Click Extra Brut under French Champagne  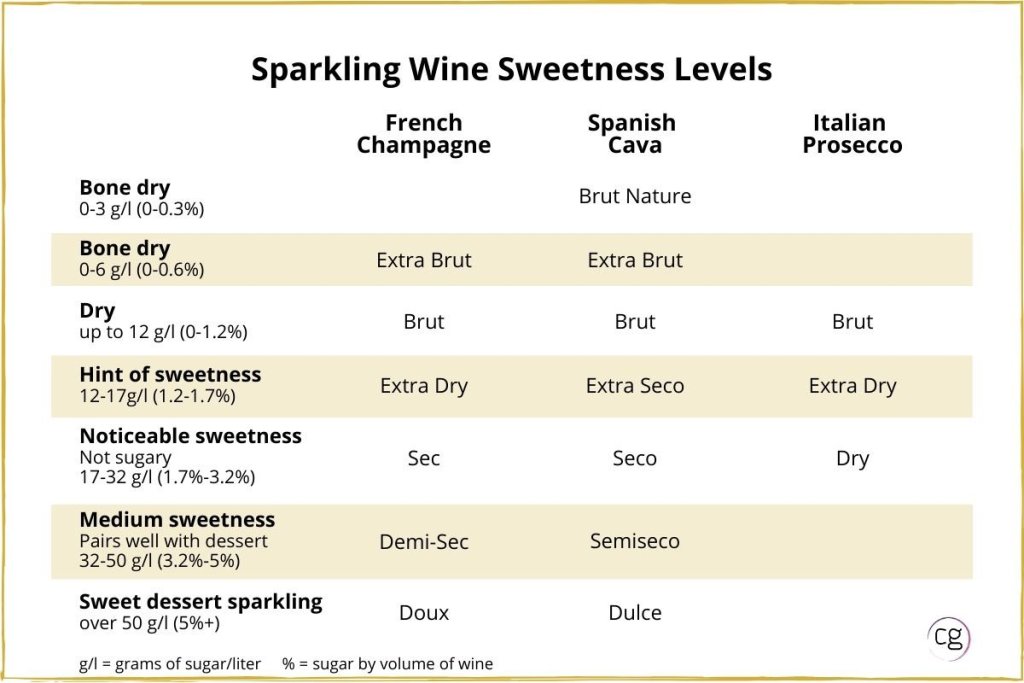[424, 260]
